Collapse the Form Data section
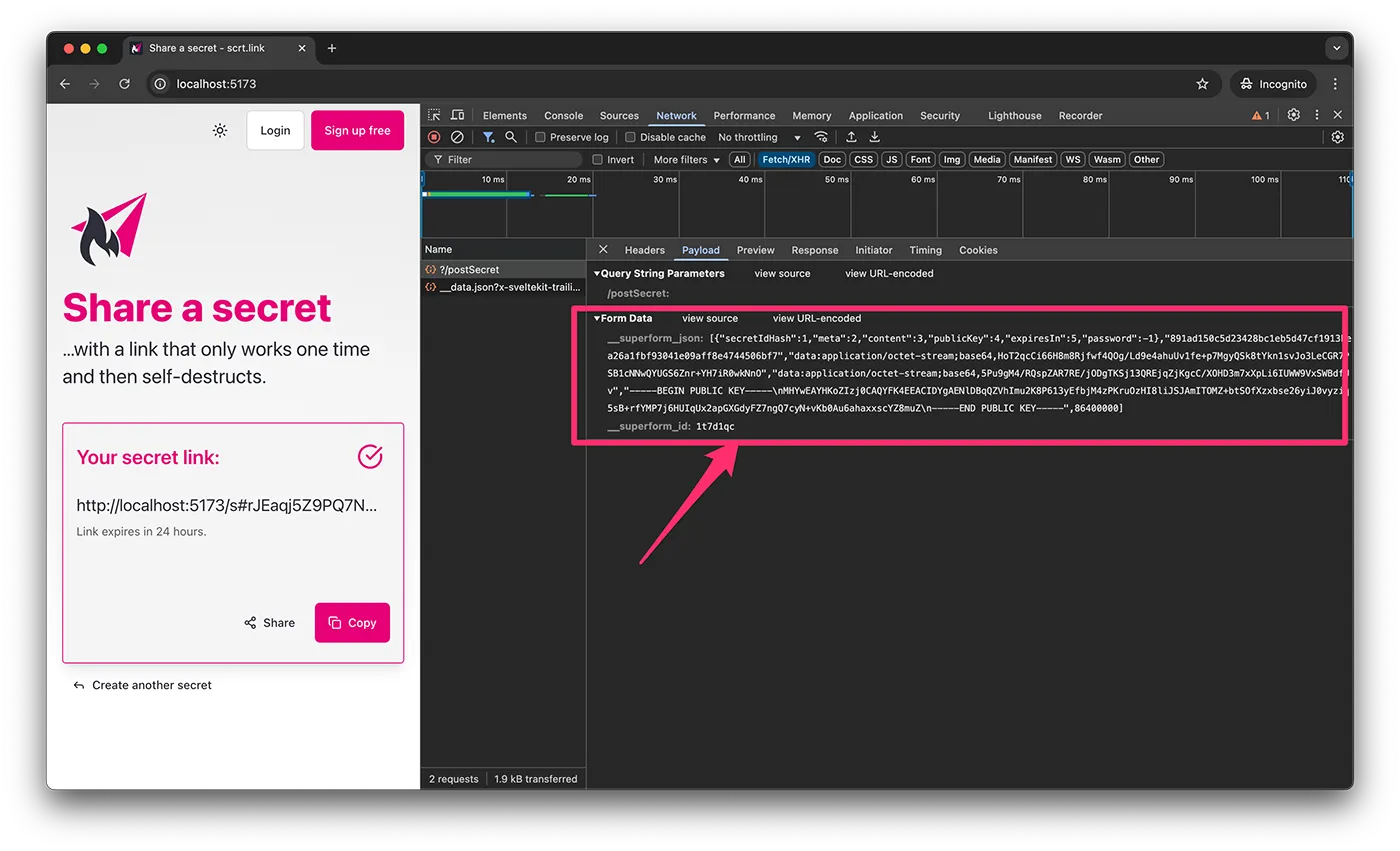 point(599,318)
